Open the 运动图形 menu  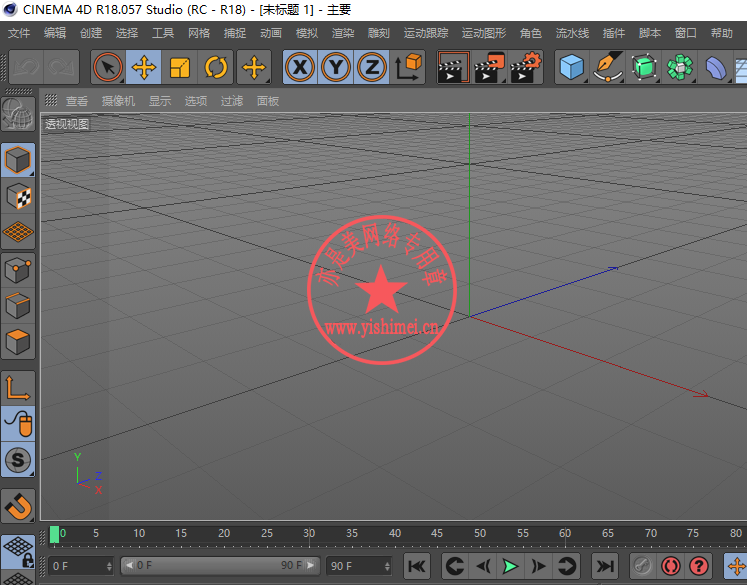coord(484,33)
